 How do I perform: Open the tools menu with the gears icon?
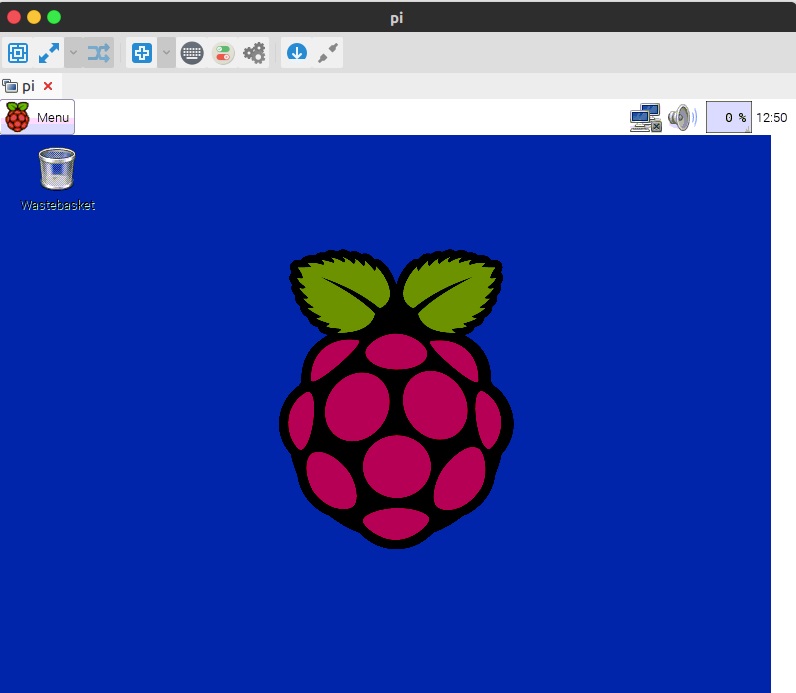click(x=254, y=53)
